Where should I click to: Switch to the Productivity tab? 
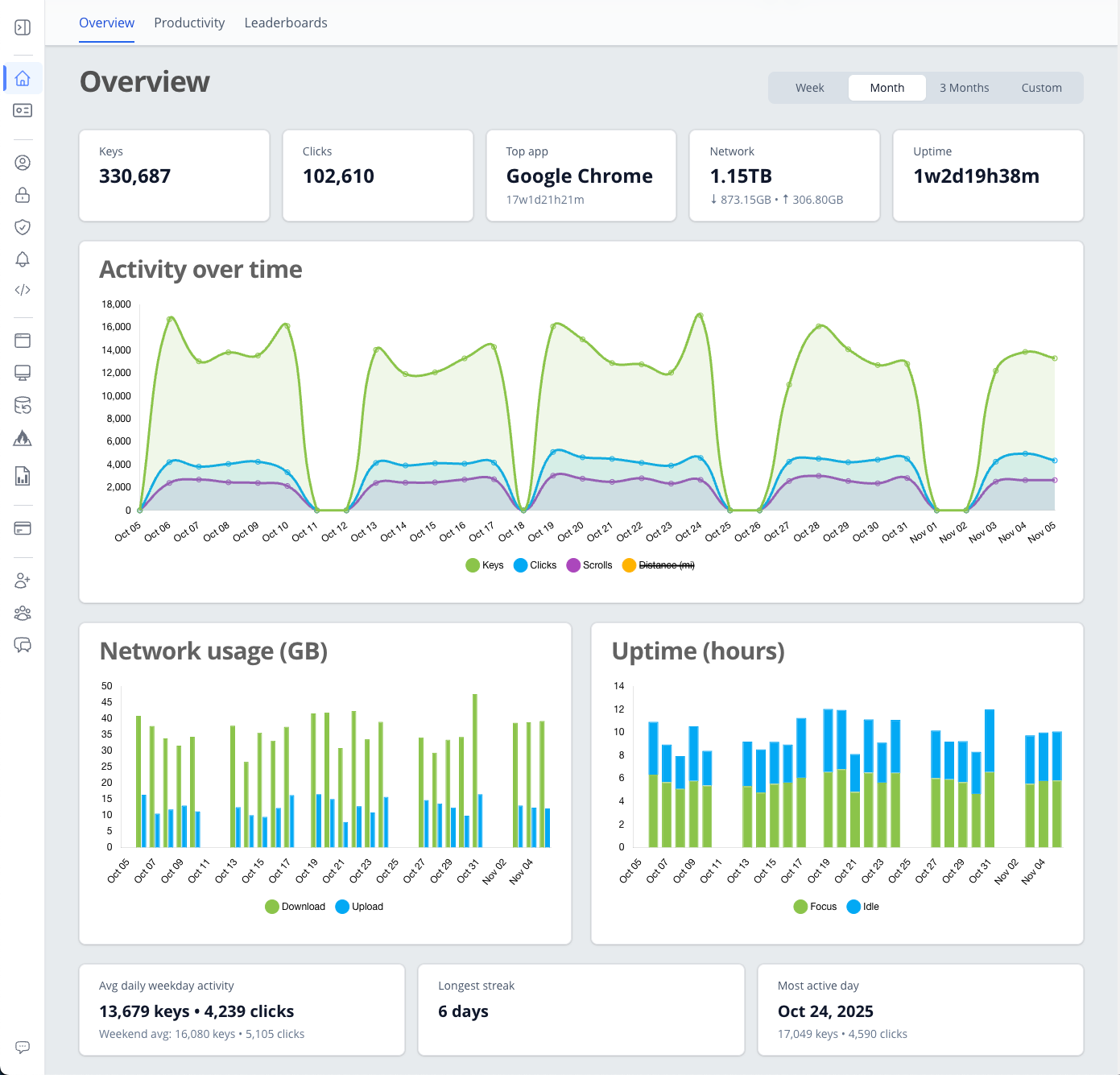point(189,23)
